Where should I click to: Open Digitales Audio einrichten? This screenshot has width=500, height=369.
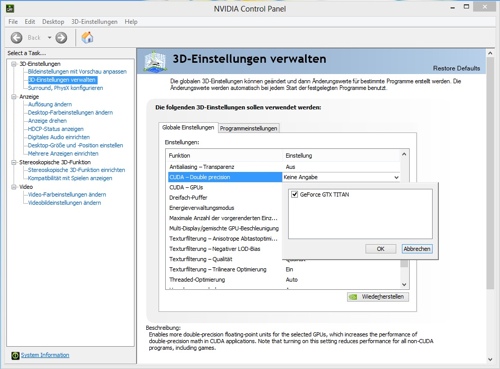[59, 137]
